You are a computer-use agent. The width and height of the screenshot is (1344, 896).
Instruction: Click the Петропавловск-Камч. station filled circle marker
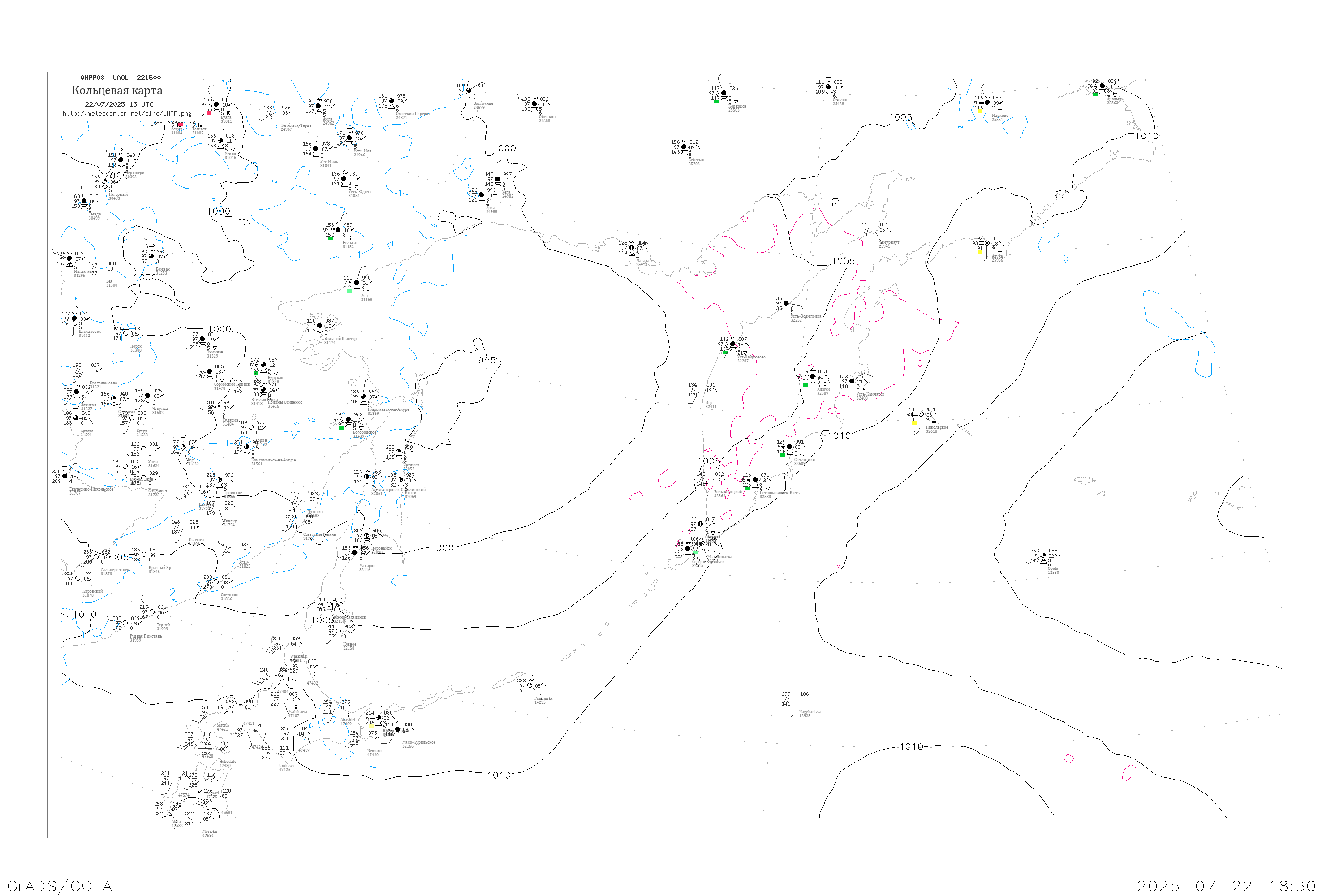pyautogui.click(x=755, y=480)
